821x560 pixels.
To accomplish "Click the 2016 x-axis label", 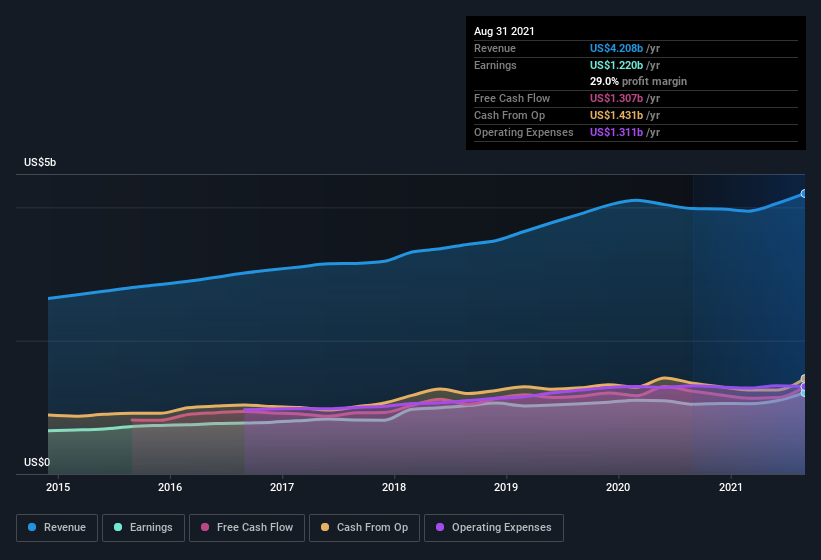I will (170, 487).
